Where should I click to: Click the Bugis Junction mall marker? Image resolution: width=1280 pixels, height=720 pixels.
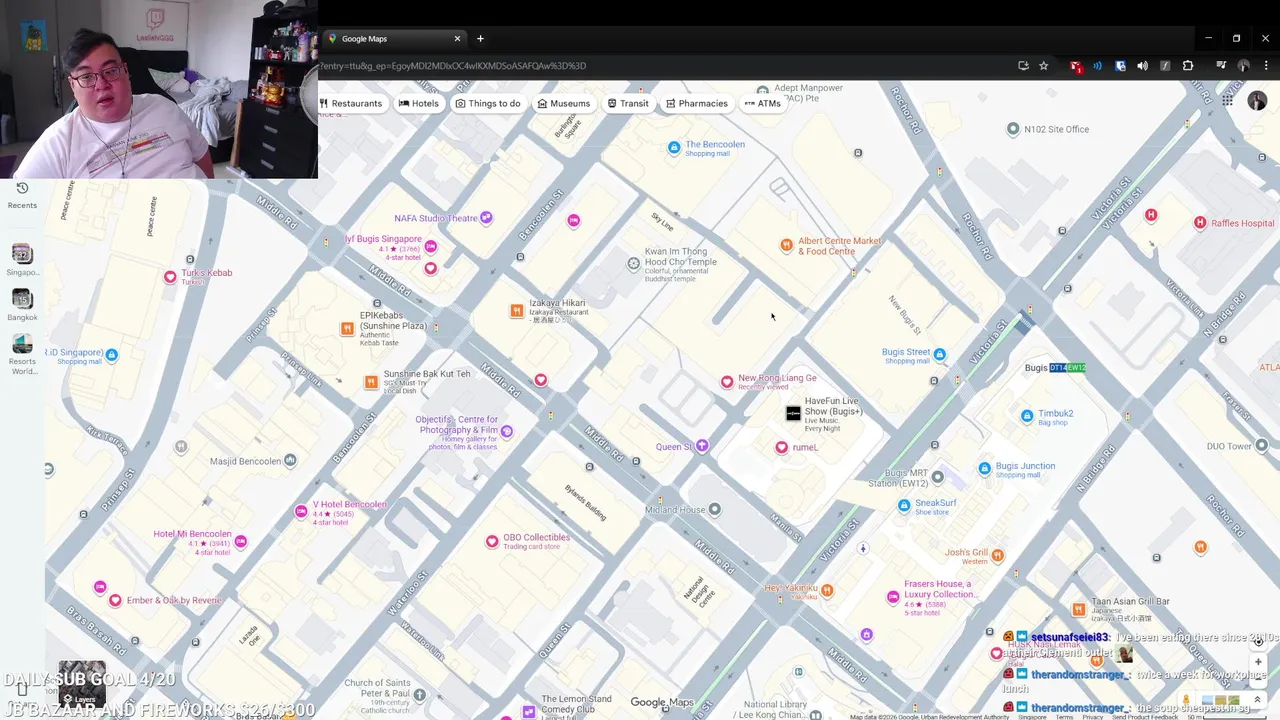[985, 468]
